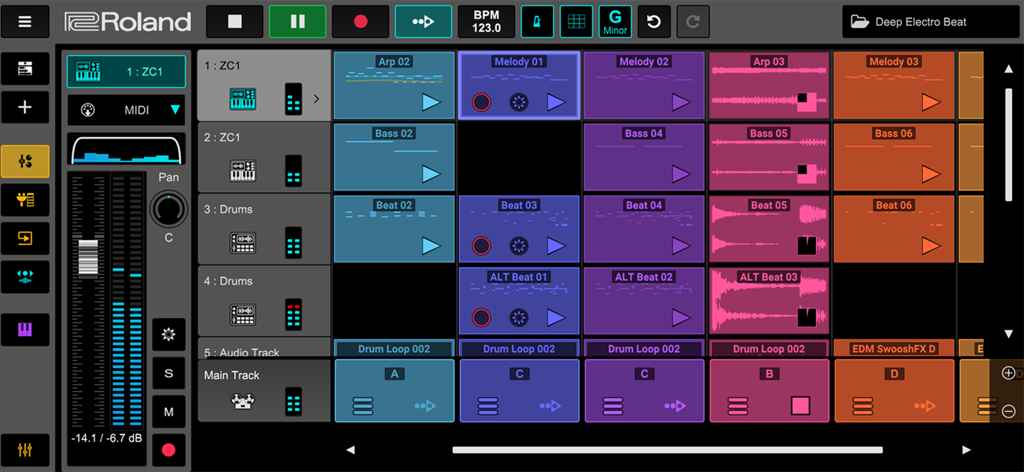Open the yellow mixer faders icon at sidebar bottom
Image resolution: width=1024 pixels, height=472 pixels.
[x=25, y=450]
